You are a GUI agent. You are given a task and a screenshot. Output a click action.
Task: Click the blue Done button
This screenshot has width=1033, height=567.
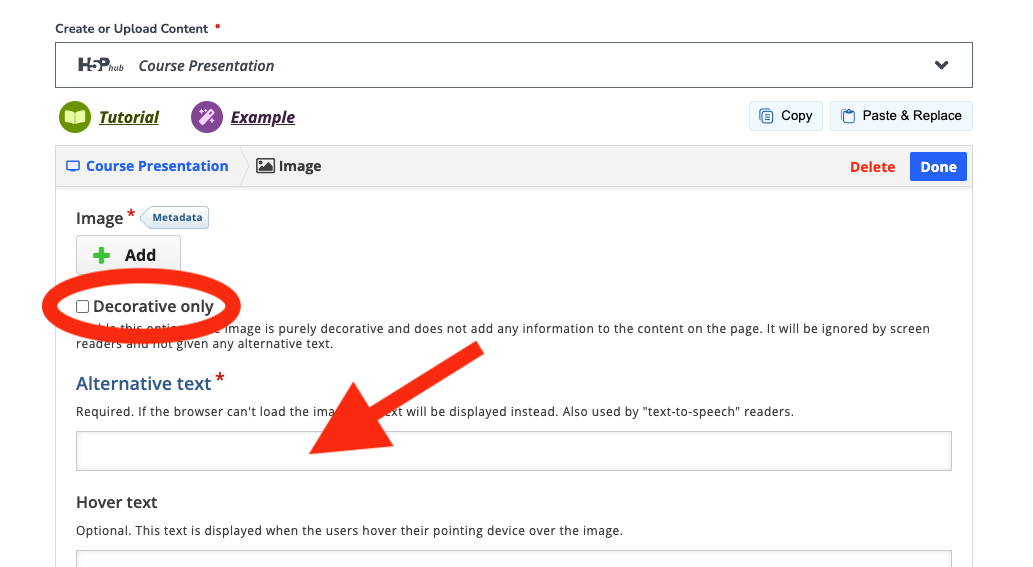(x=938, y=167)
